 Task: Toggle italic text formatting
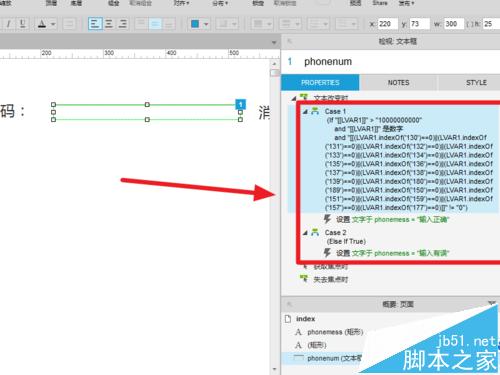tap(8, 24)
